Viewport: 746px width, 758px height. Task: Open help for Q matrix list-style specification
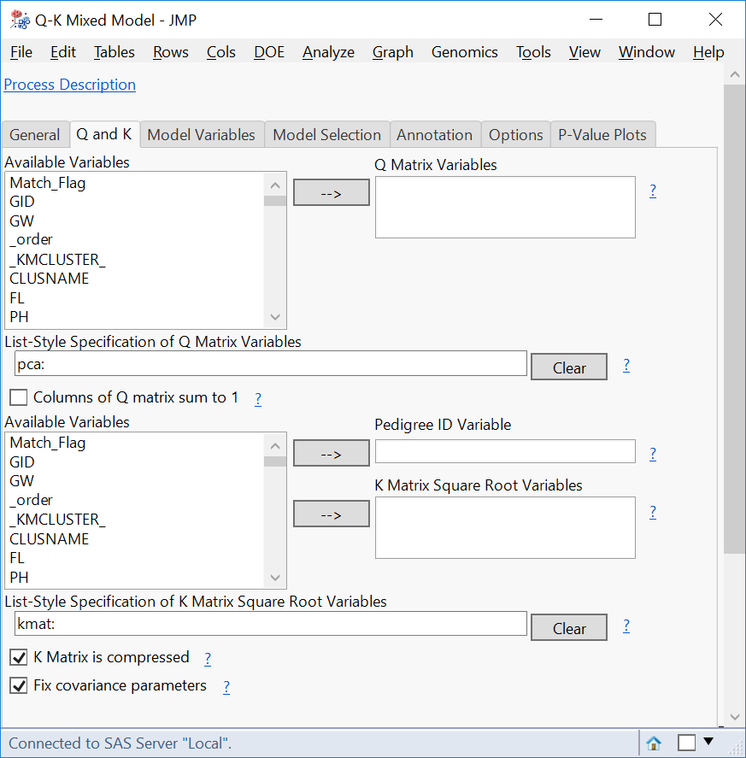(x=626, y=366)
